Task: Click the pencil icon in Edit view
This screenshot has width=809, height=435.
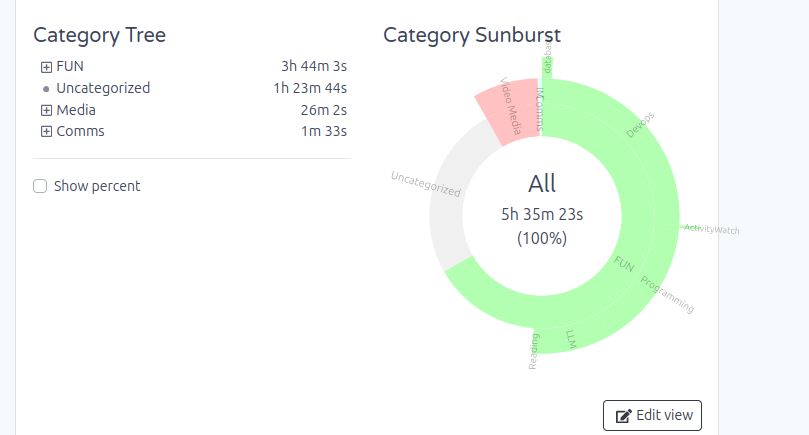Action: (623, 416)
